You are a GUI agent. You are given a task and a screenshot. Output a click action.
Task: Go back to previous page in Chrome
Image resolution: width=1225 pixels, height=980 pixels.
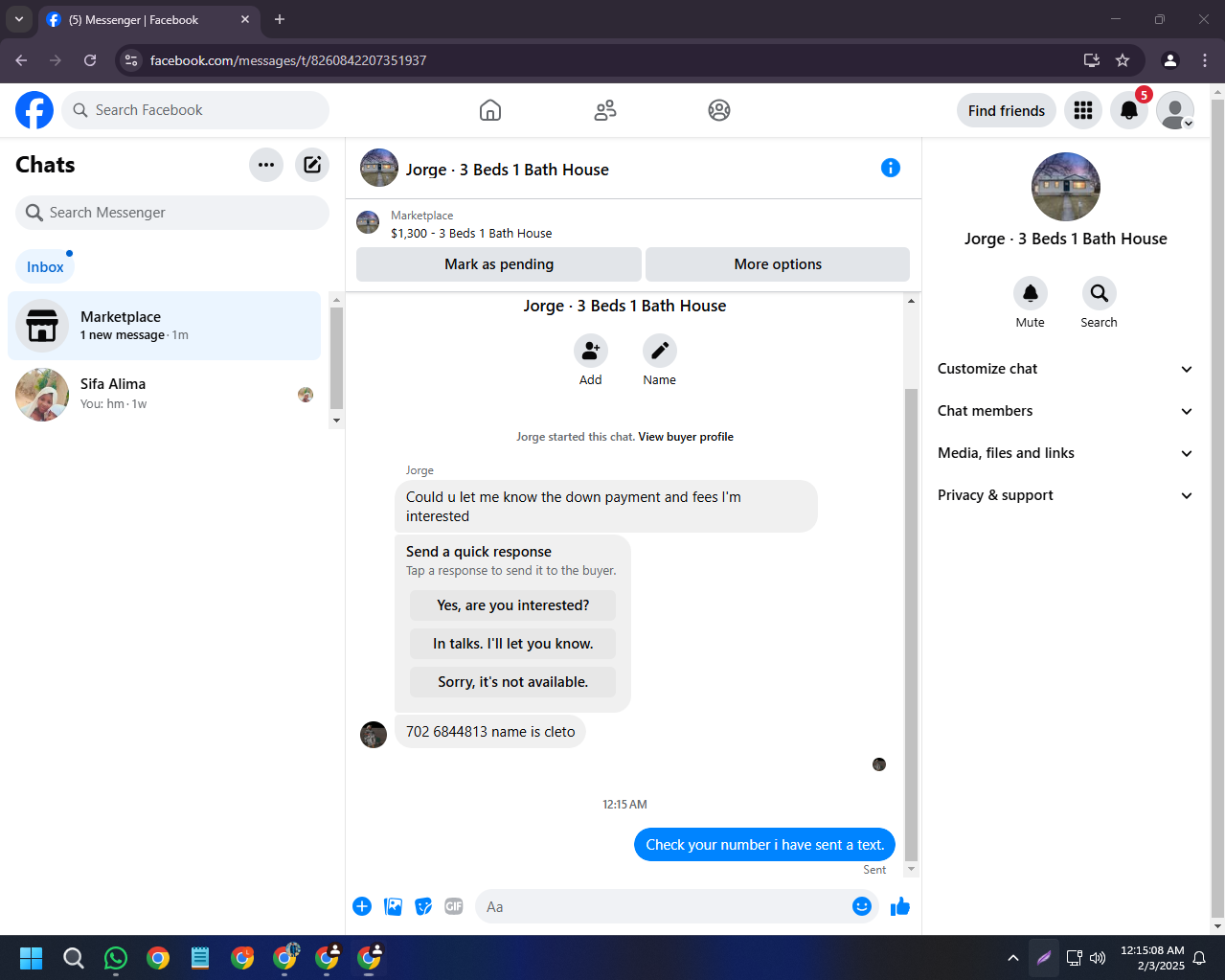point(21,60)
